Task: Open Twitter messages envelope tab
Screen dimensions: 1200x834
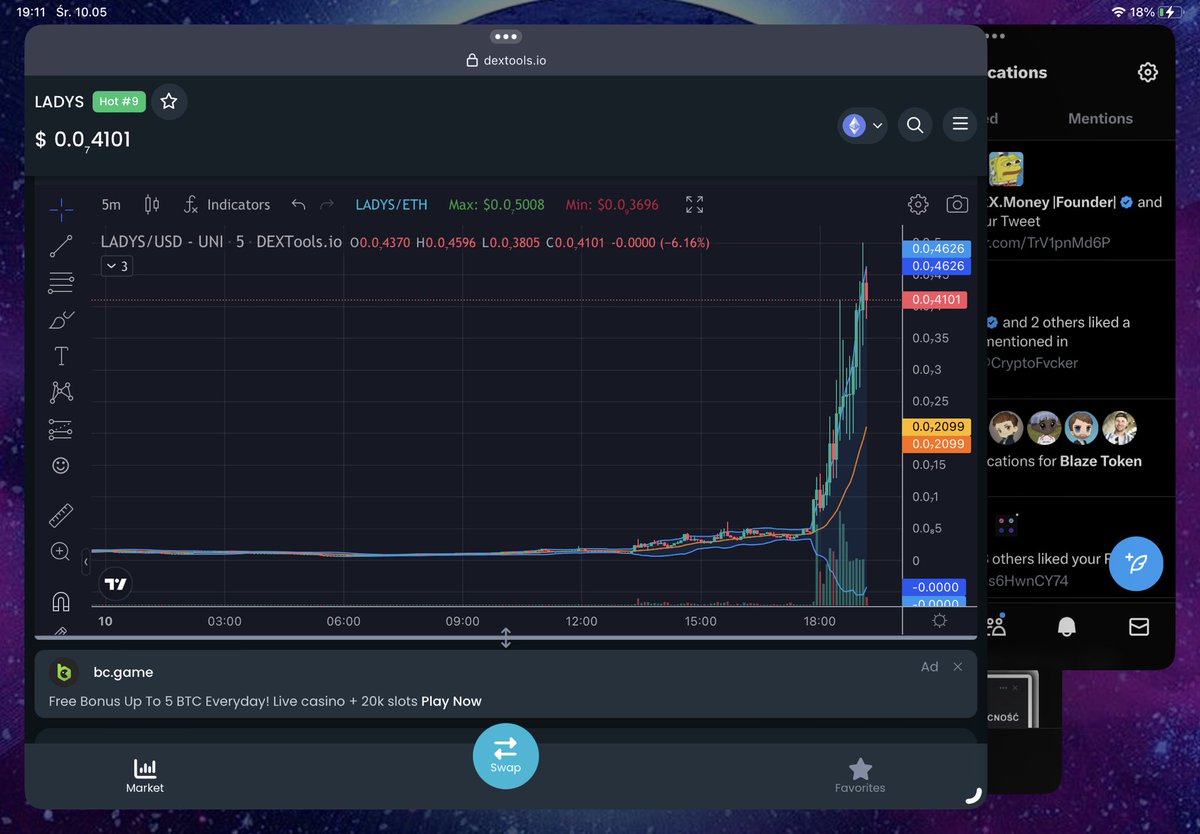Action: (x=1139, y=627)
